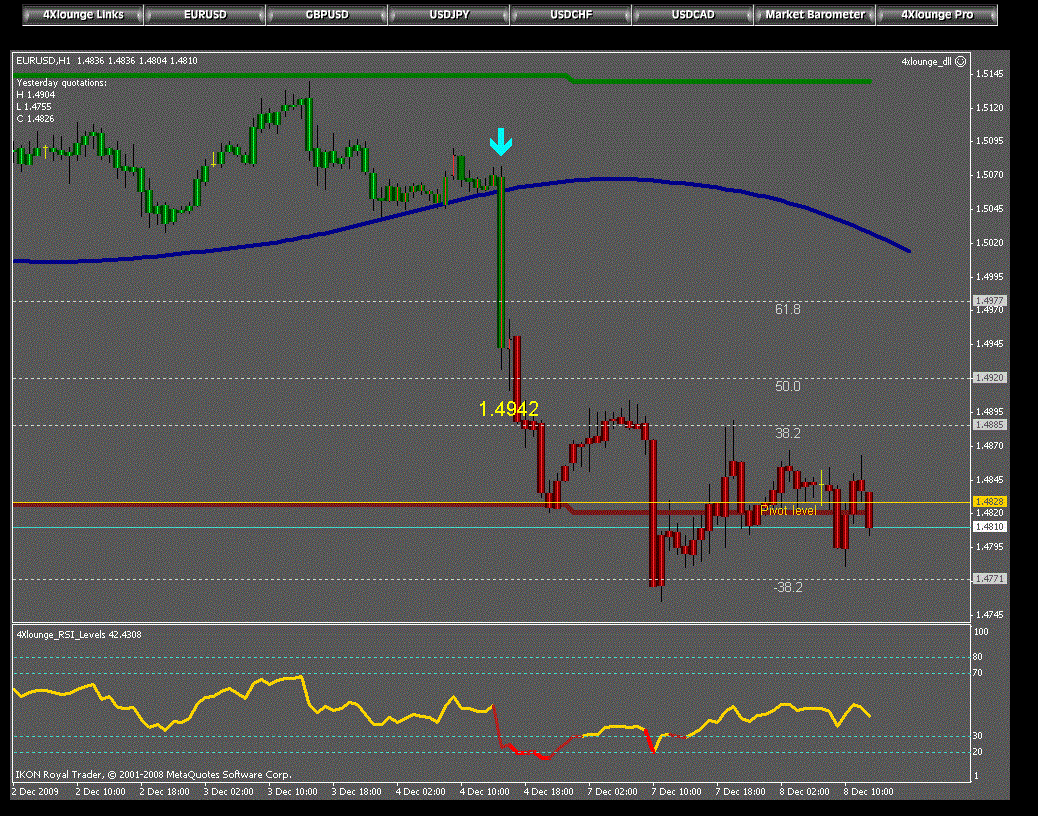Screen dimensions: 1038x816
Task: Click the 3 Dec 18:00 time axis label
Action: tap(356, 792)
